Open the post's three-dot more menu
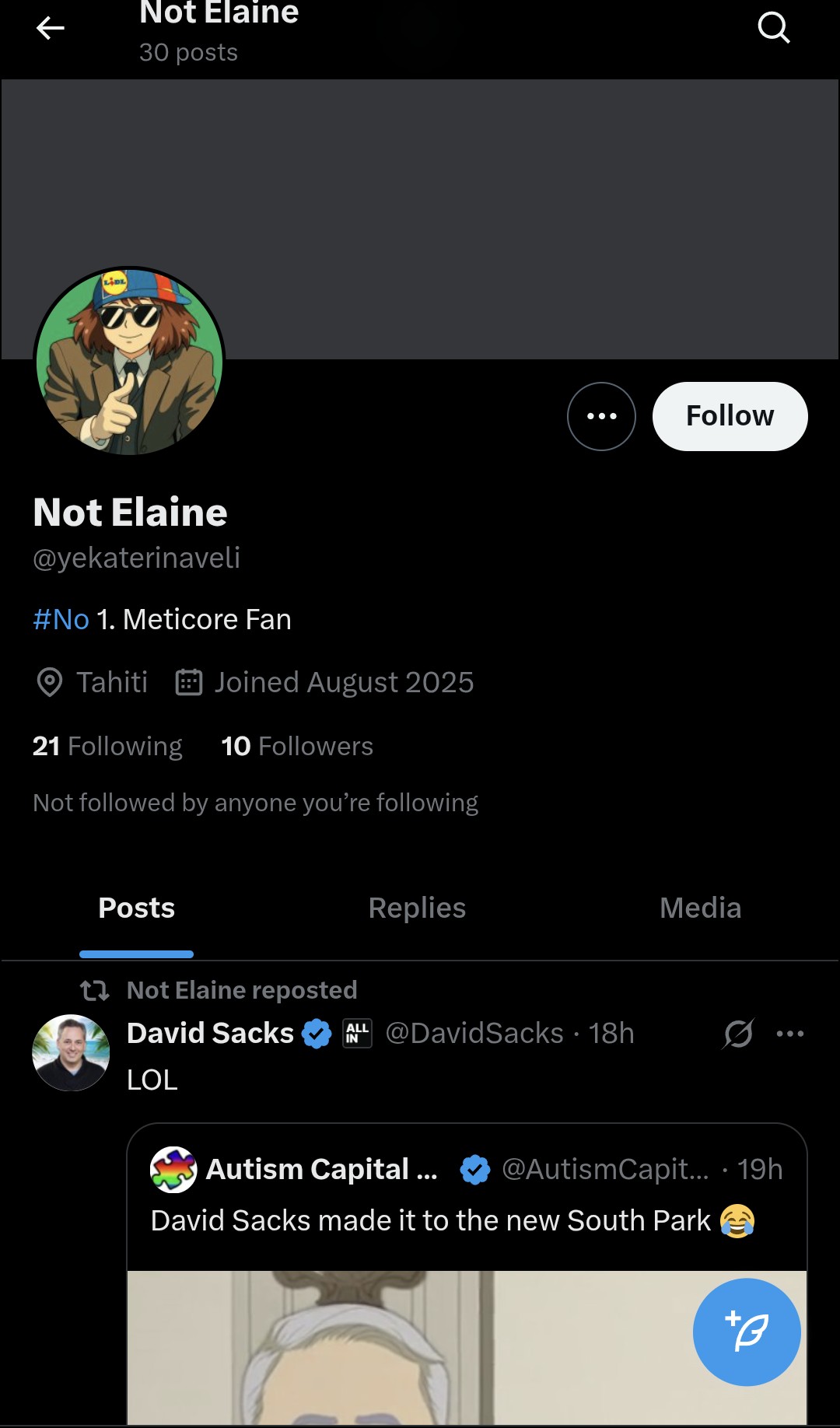This screenshot has height=1428, width=840. coord(790,1034)
